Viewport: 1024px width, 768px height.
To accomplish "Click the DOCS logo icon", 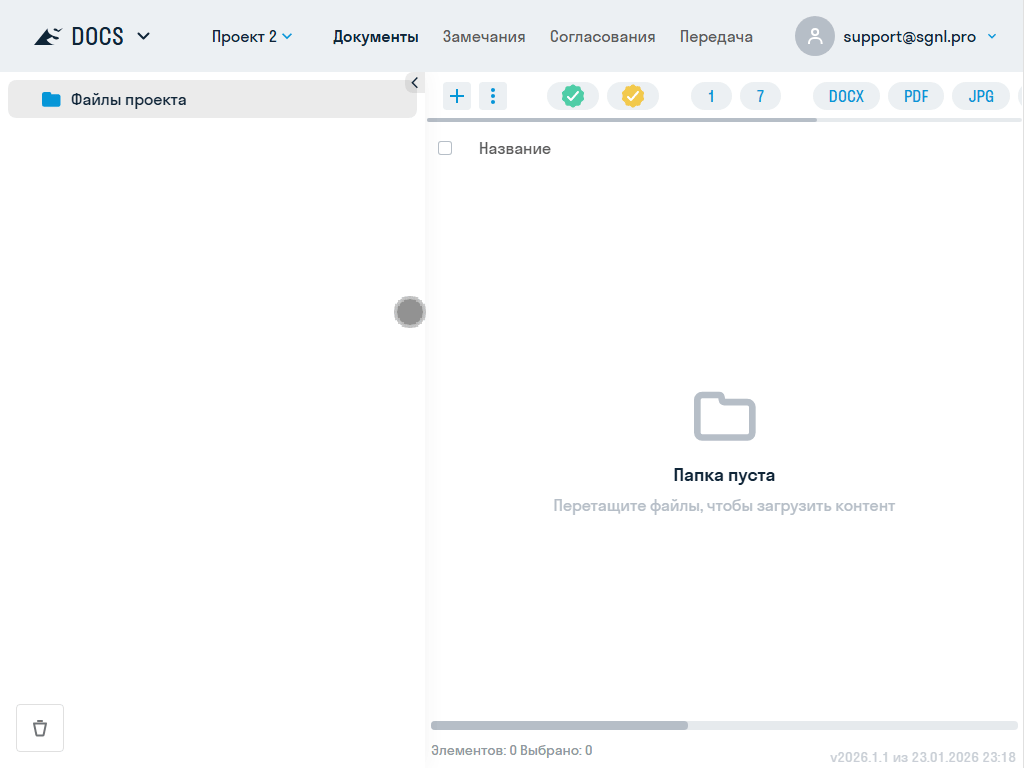I will click(48, 37).
